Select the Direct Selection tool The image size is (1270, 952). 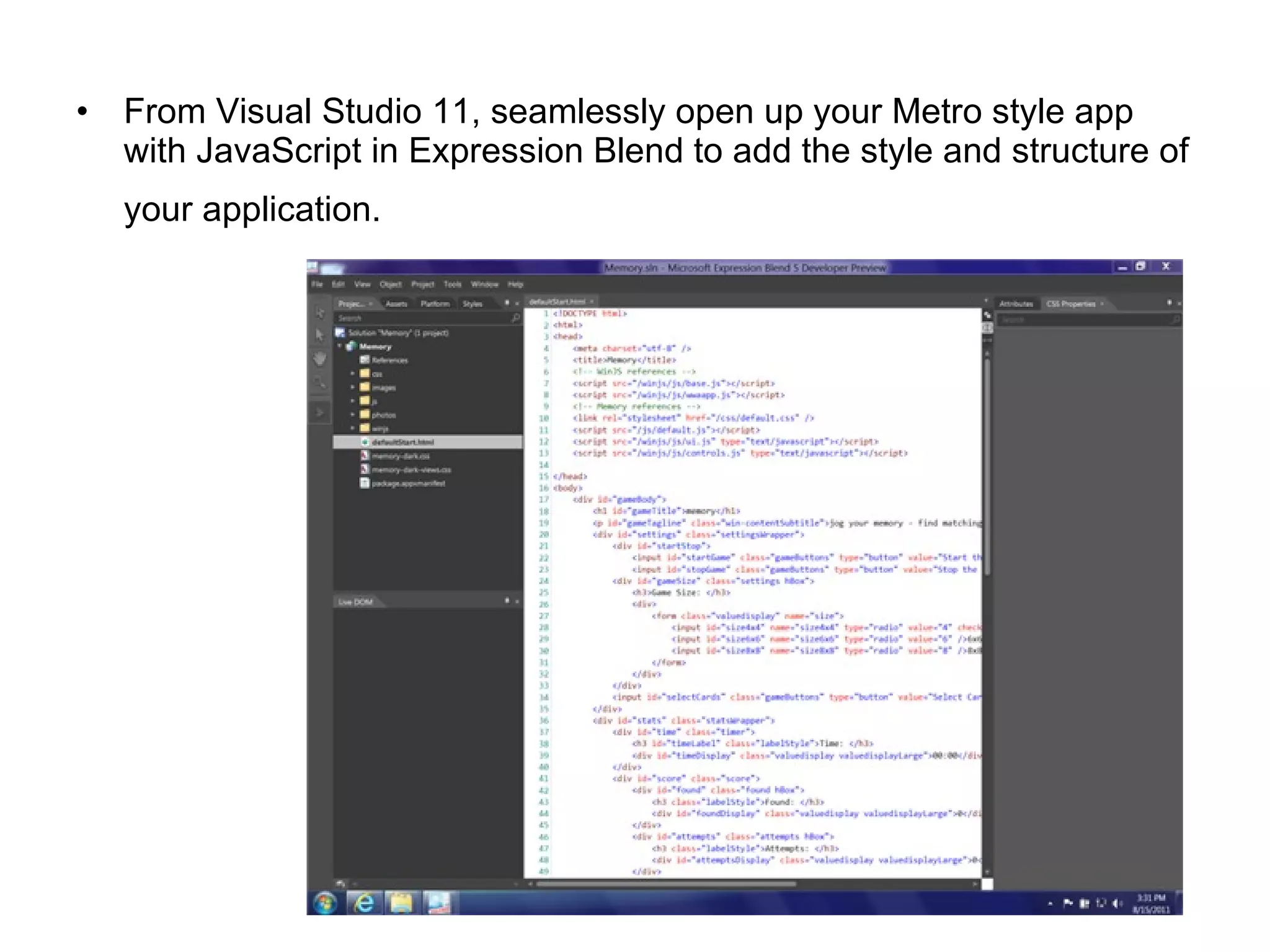(320, 335)
